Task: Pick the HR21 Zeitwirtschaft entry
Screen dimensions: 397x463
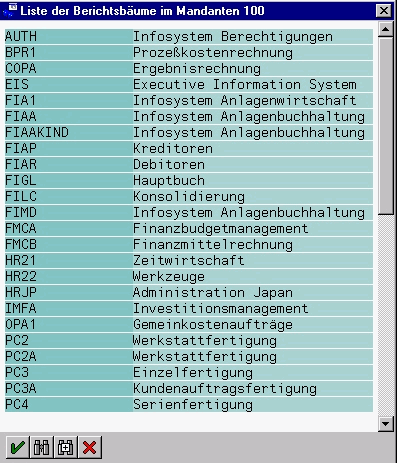Action: pos(189,261)
